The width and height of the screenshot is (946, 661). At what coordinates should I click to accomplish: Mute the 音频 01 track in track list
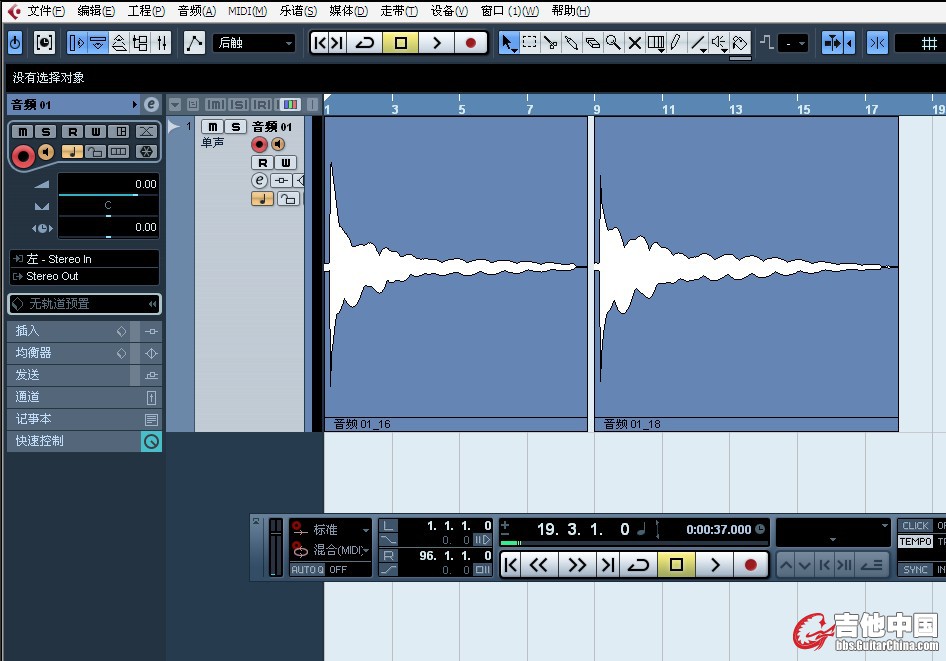click(x=213, y=127)
